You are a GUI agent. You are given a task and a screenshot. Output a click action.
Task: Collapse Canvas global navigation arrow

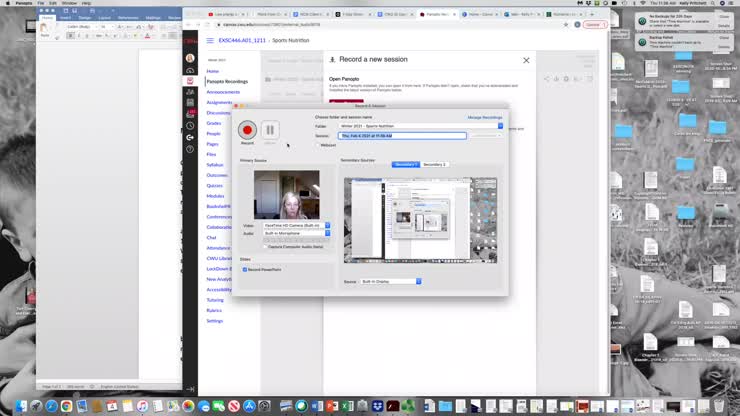(190, 389)
